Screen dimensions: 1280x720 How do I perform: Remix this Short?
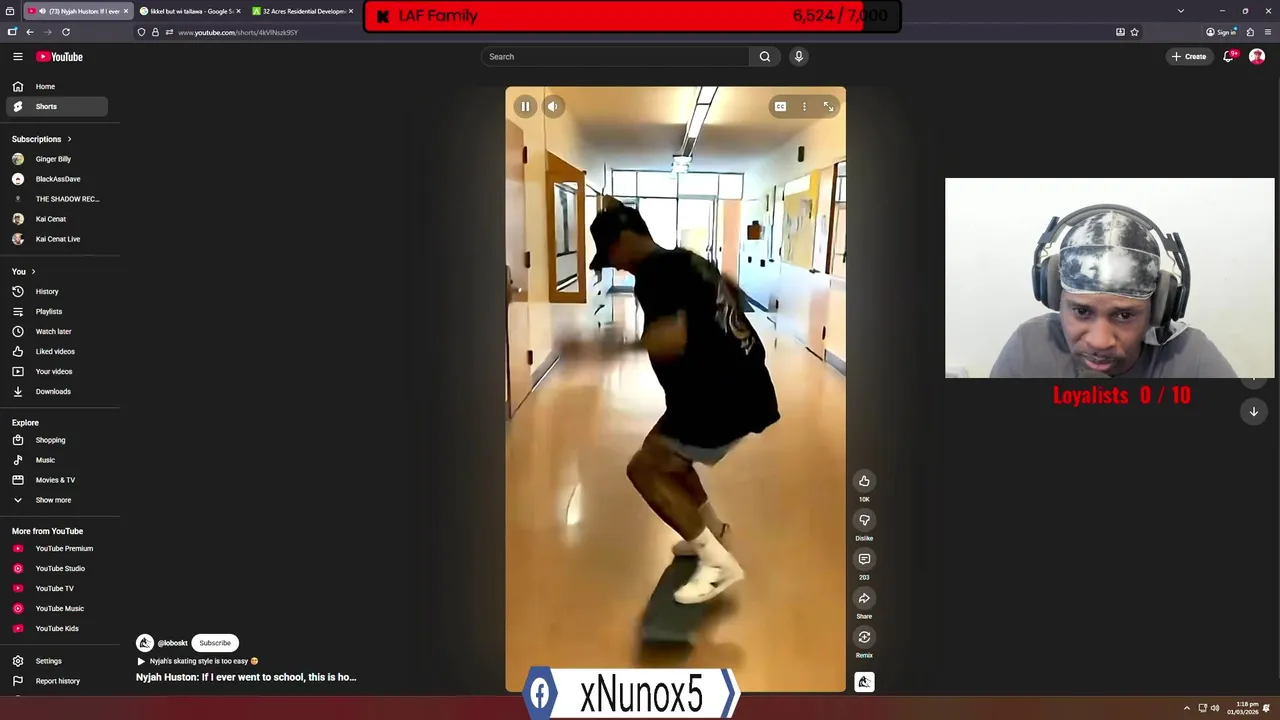coord(864,637)
